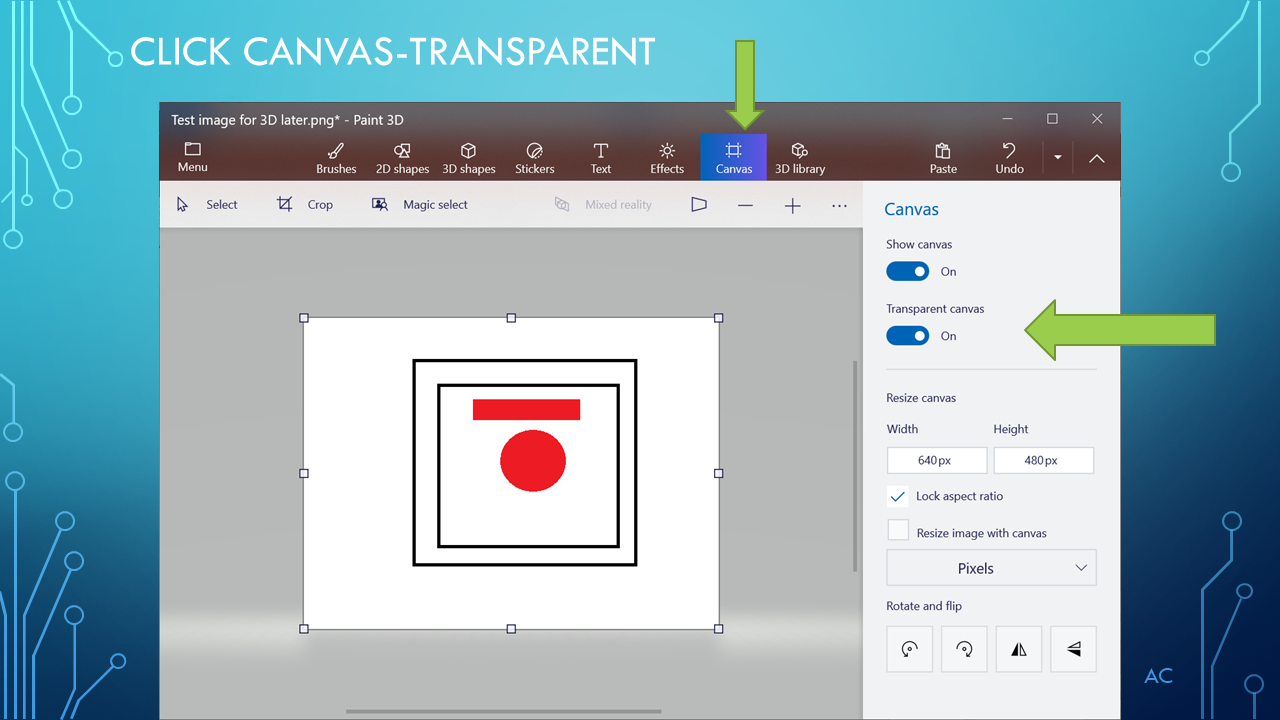Open the Pixels units dropdown
The height and width of the screenshot is (720, 1280).
pos(991,567)
